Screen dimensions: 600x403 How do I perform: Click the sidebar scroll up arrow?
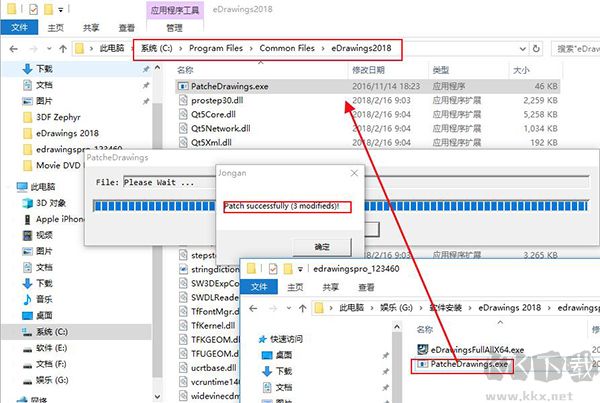158,68
